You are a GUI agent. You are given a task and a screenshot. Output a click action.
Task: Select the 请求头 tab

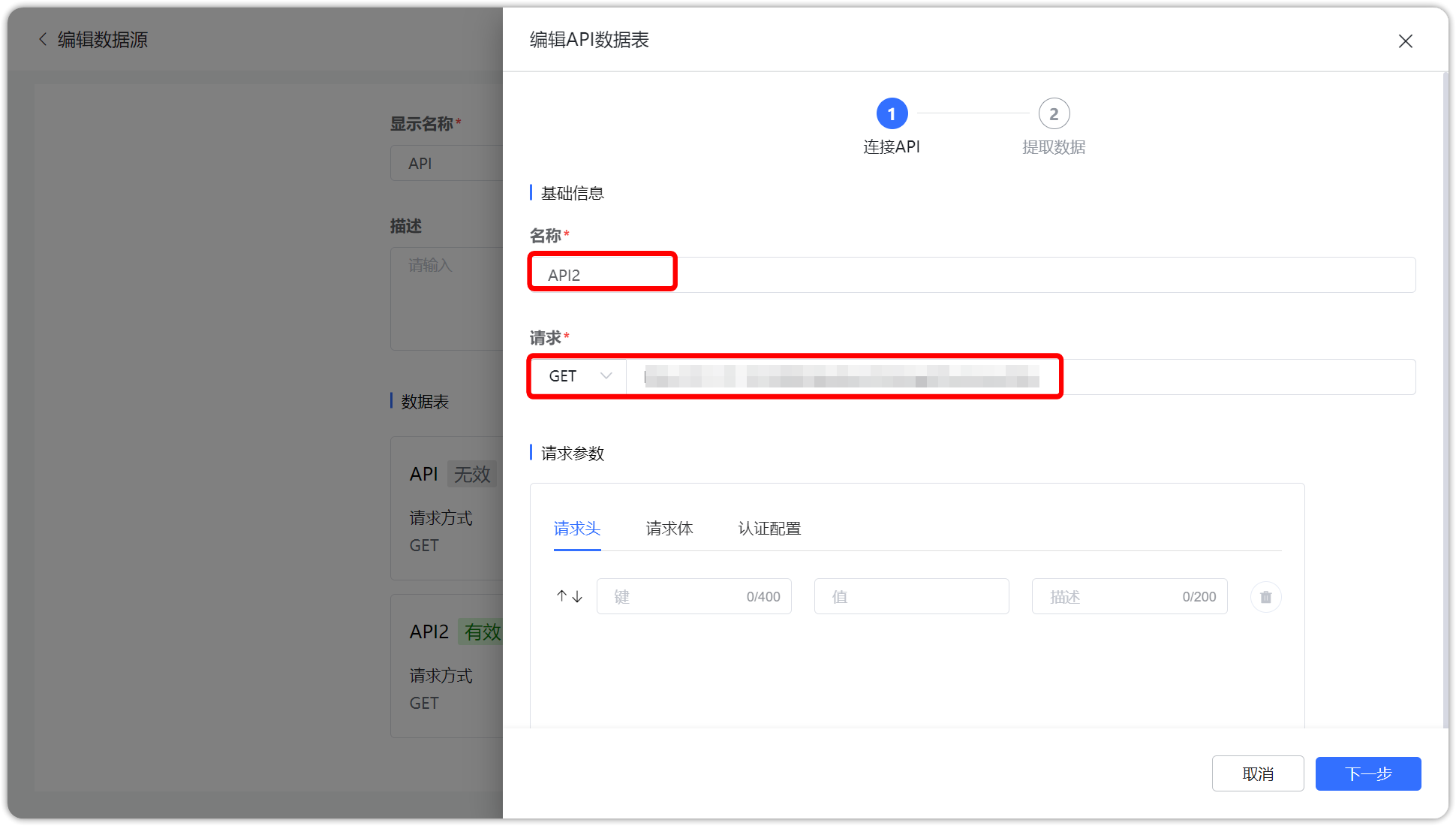(x=576, y=529)
